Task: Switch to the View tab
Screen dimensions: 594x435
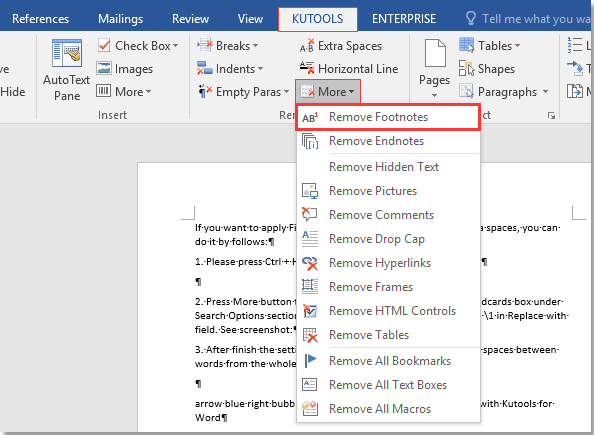Action: click(x=250, y=19)
